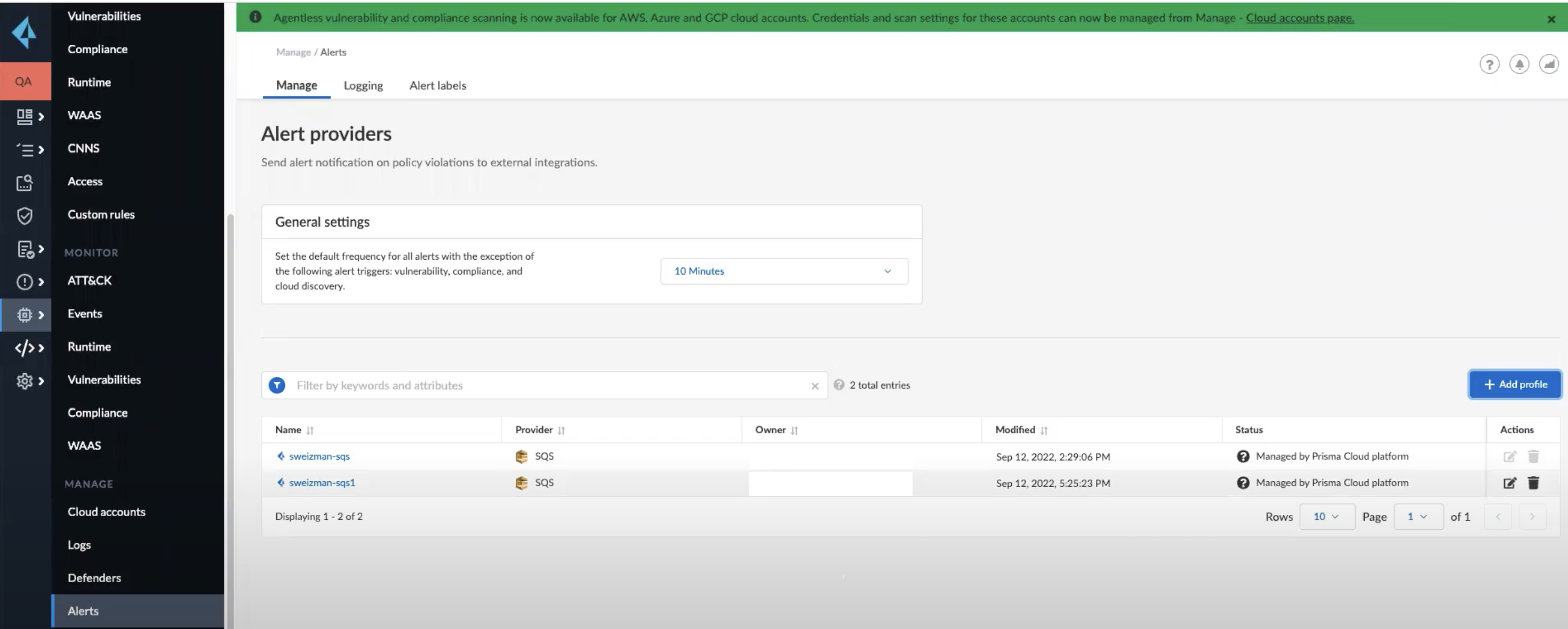Expand the settings gear chevron

tap(41, 381)
